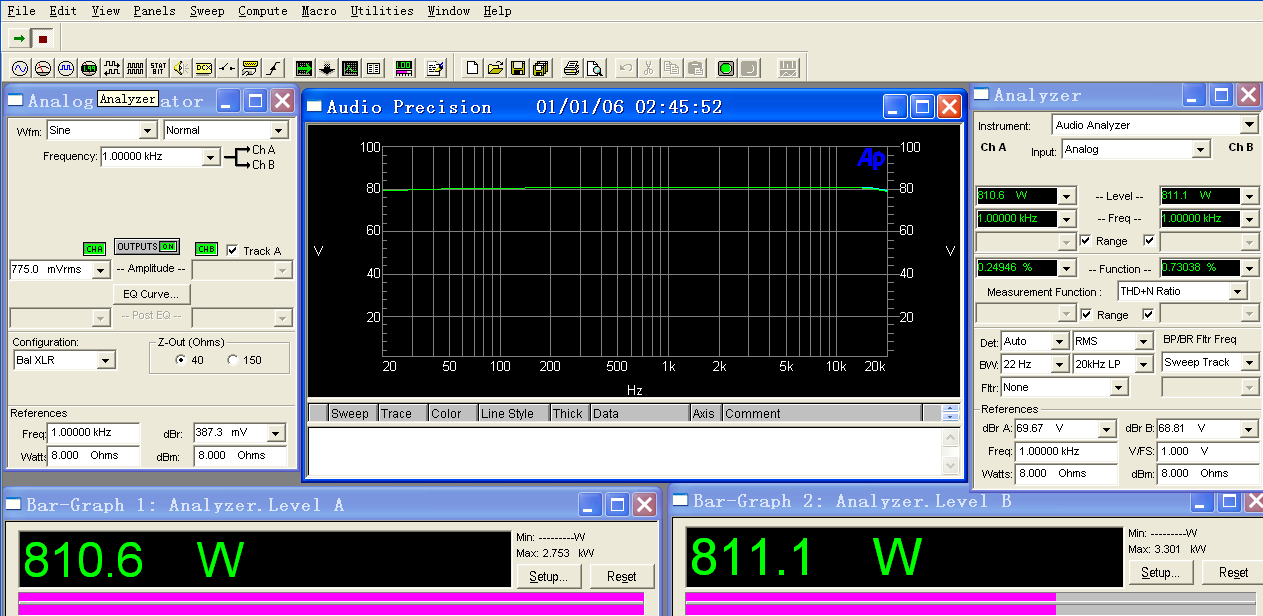Image resolution: width=1263 pixels, height=616 pixels.
Task: Toggle the Ch A Function Range checkbox
Action: [x=1086, y=314]
